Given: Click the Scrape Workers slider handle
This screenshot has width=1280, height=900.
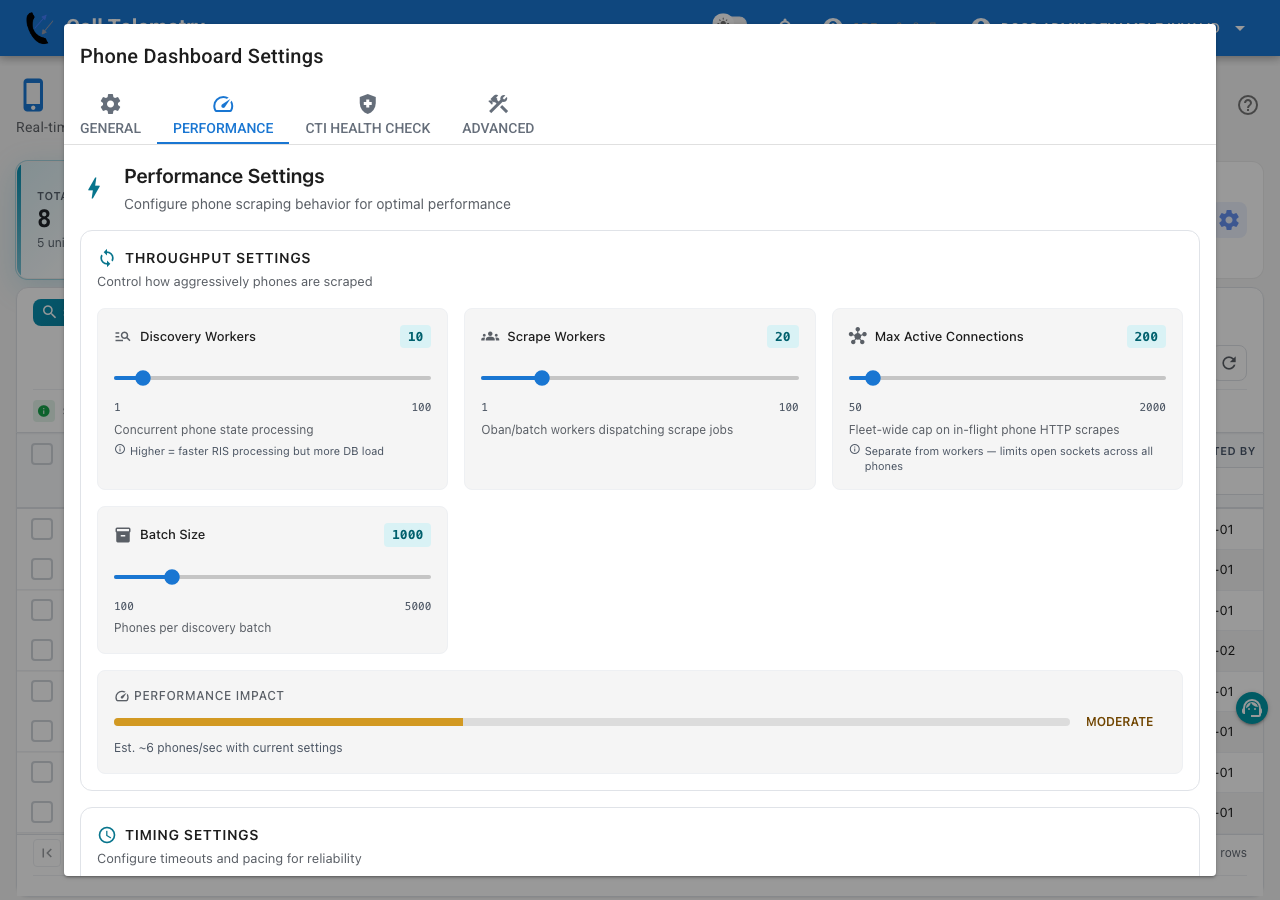Looking at the screenshot, I should (542, 378).
